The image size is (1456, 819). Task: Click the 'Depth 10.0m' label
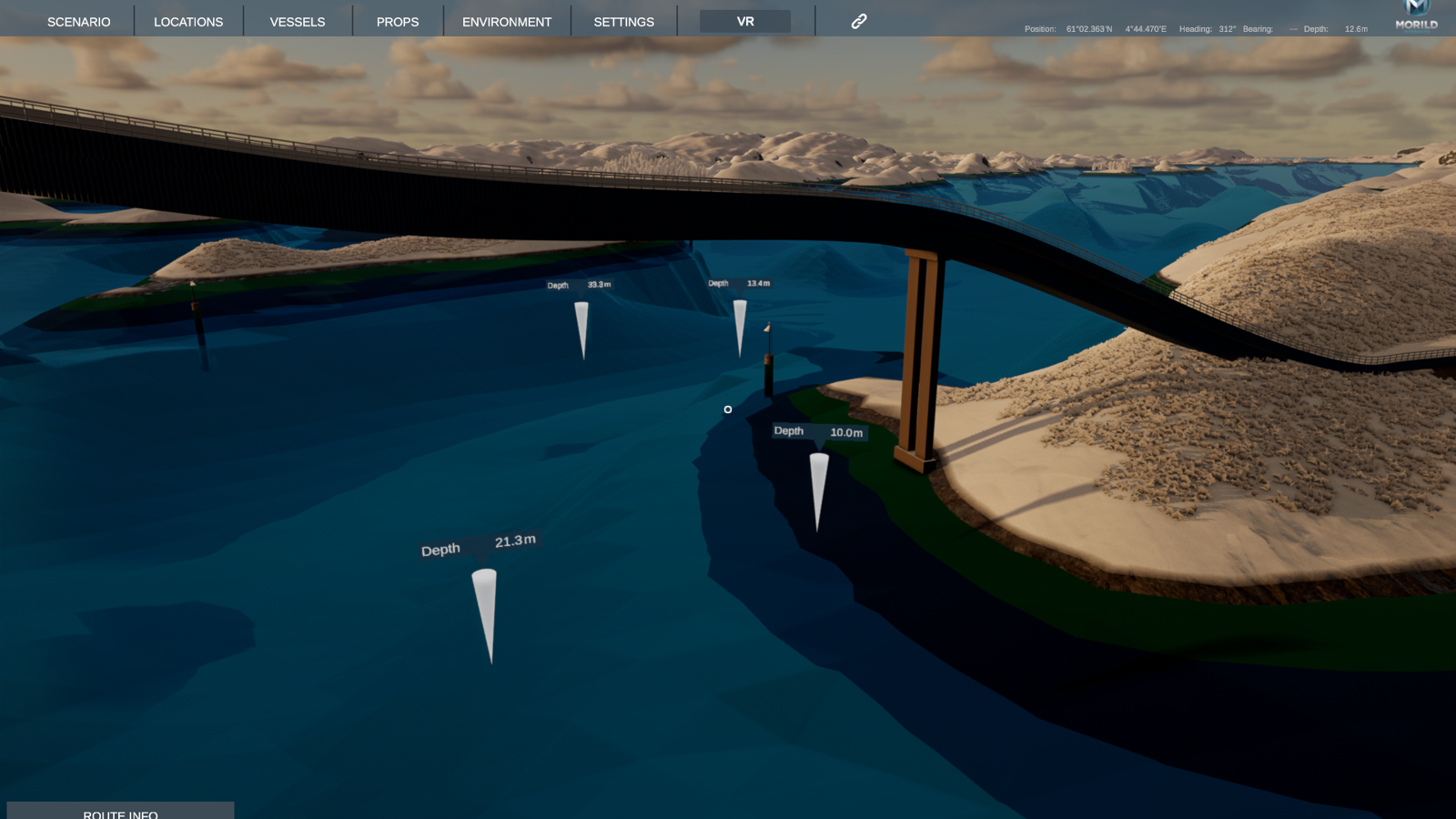pyautogui.click(x=819, y=431)
